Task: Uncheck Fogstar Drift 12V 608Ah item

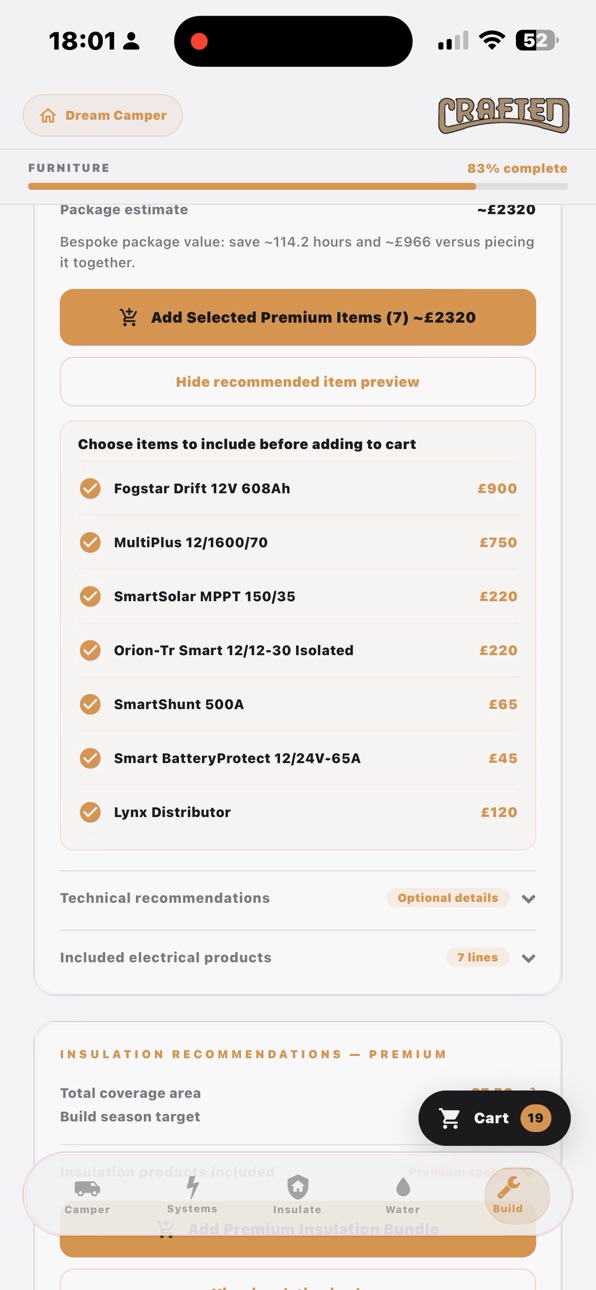Action: pyautogui.click(x=90, y=489)
